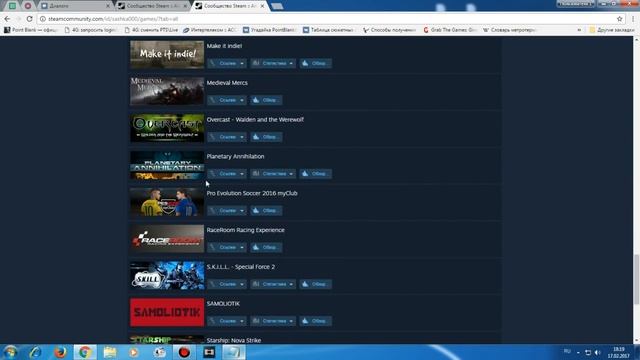Expand Статистика dropdown for Planetary Annihilation
Viewport: 640px width, 360px height.
273,173
